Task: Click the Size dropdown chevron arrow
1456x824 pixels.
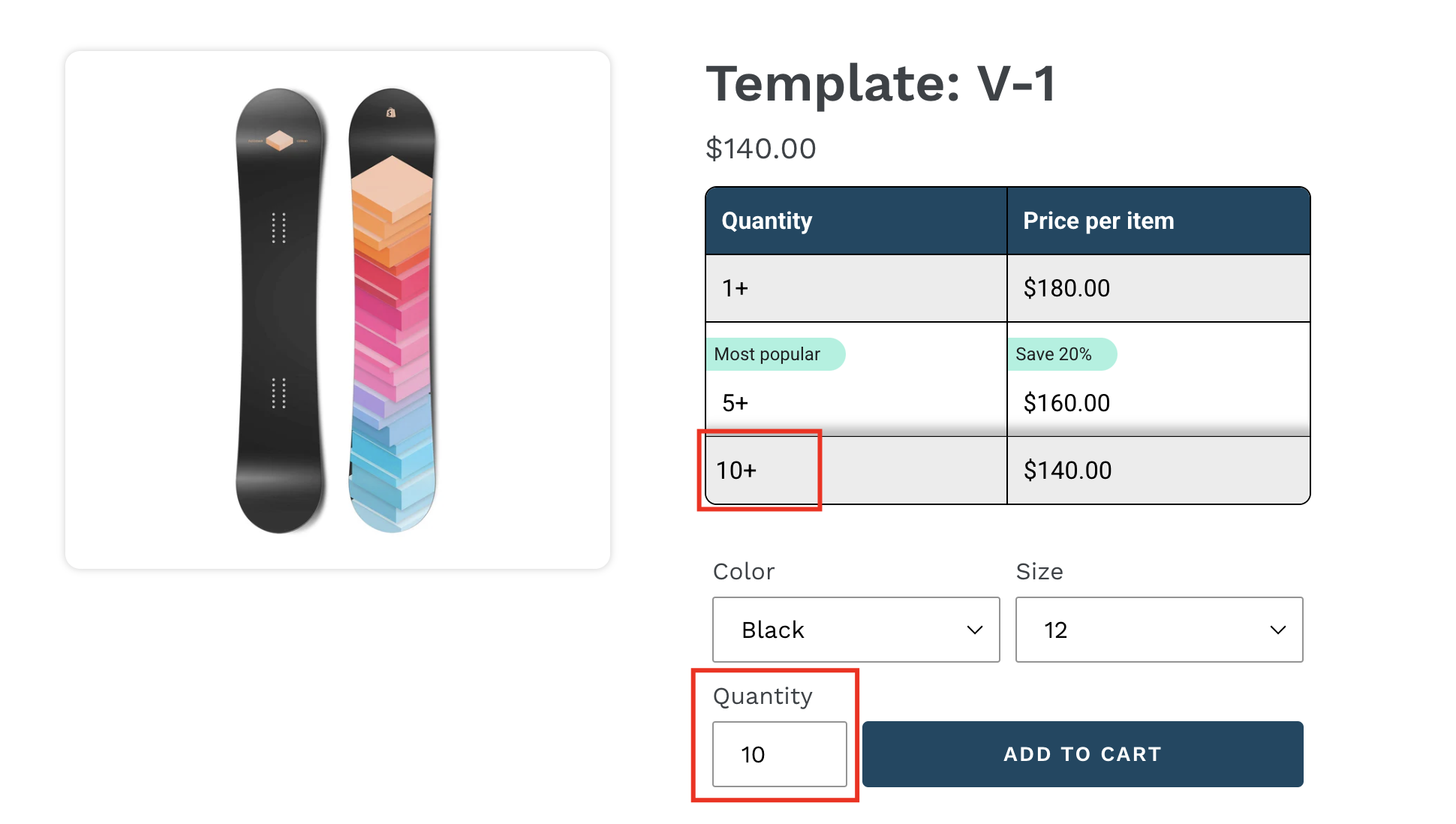Action: click(x=1277, y=630)
